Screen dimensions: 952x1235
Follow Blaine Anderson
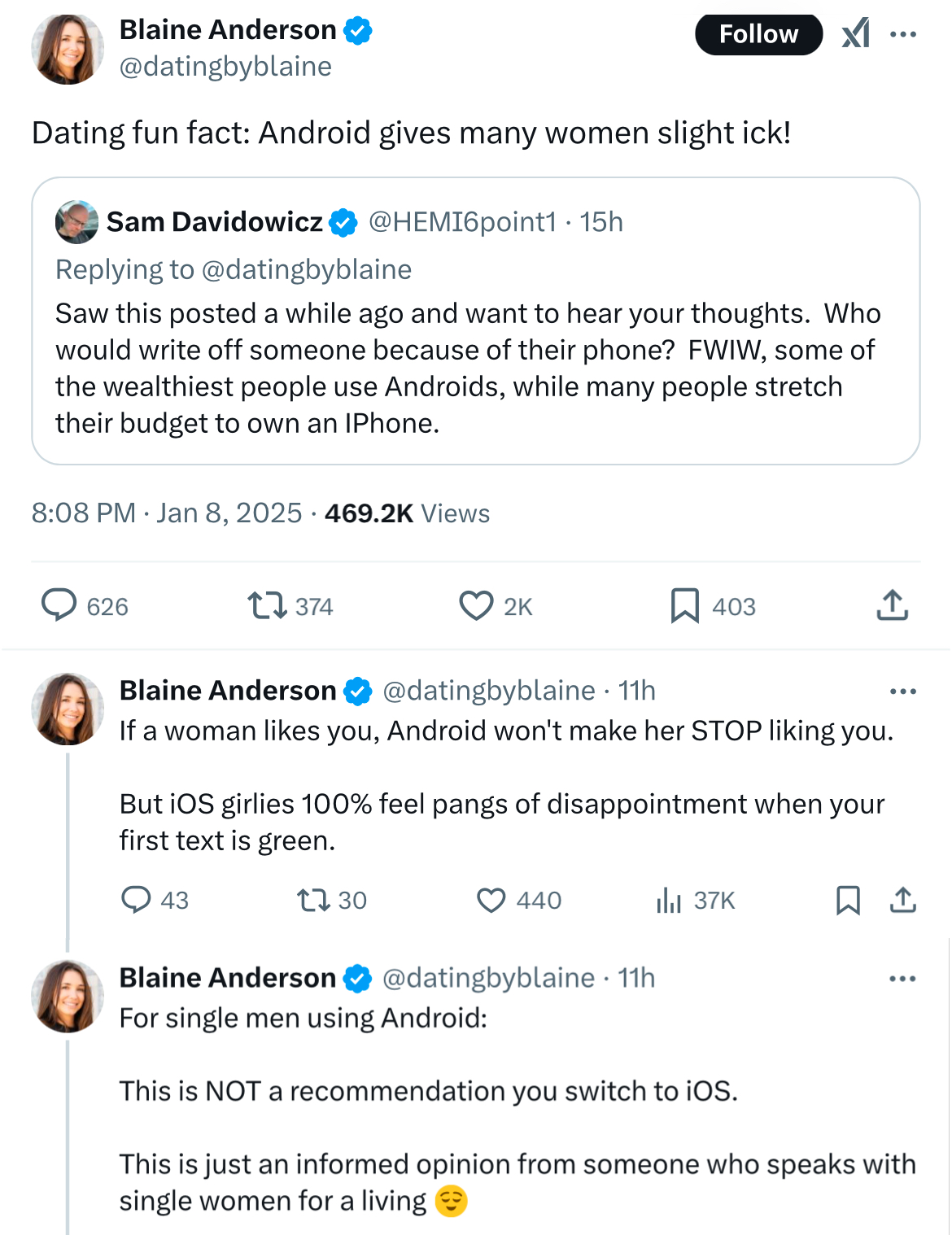(x=758, y=34)
